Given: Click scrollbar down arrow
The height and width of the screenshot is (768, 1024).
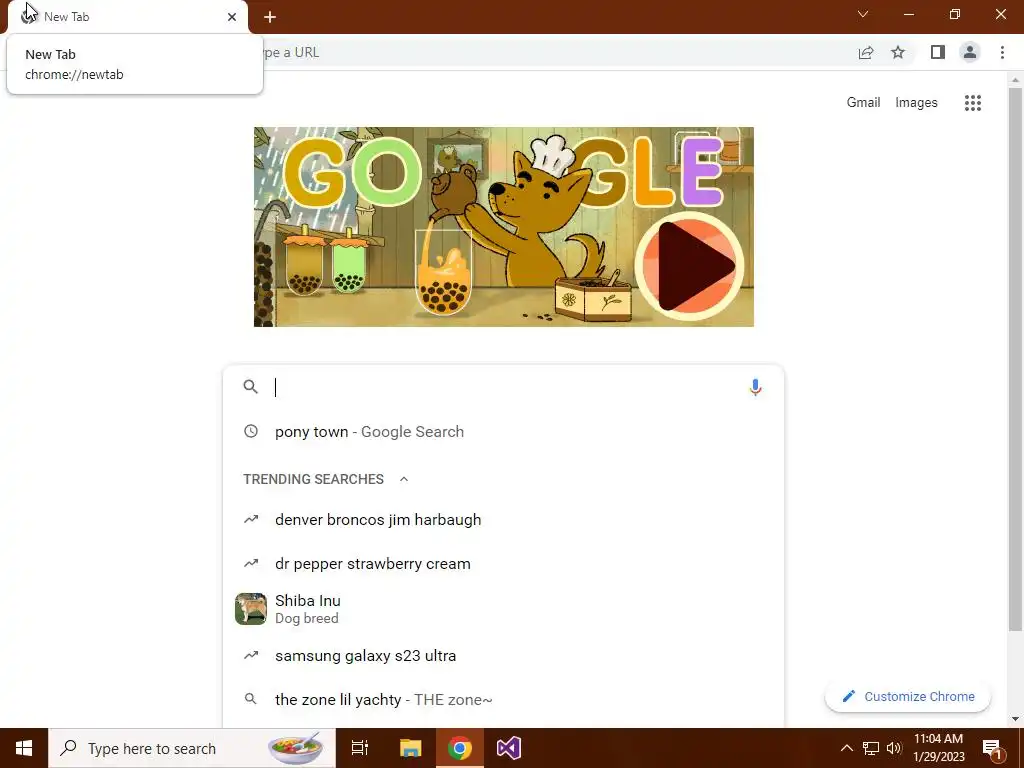Looking at the screenshot, I should click(1015, 719).
